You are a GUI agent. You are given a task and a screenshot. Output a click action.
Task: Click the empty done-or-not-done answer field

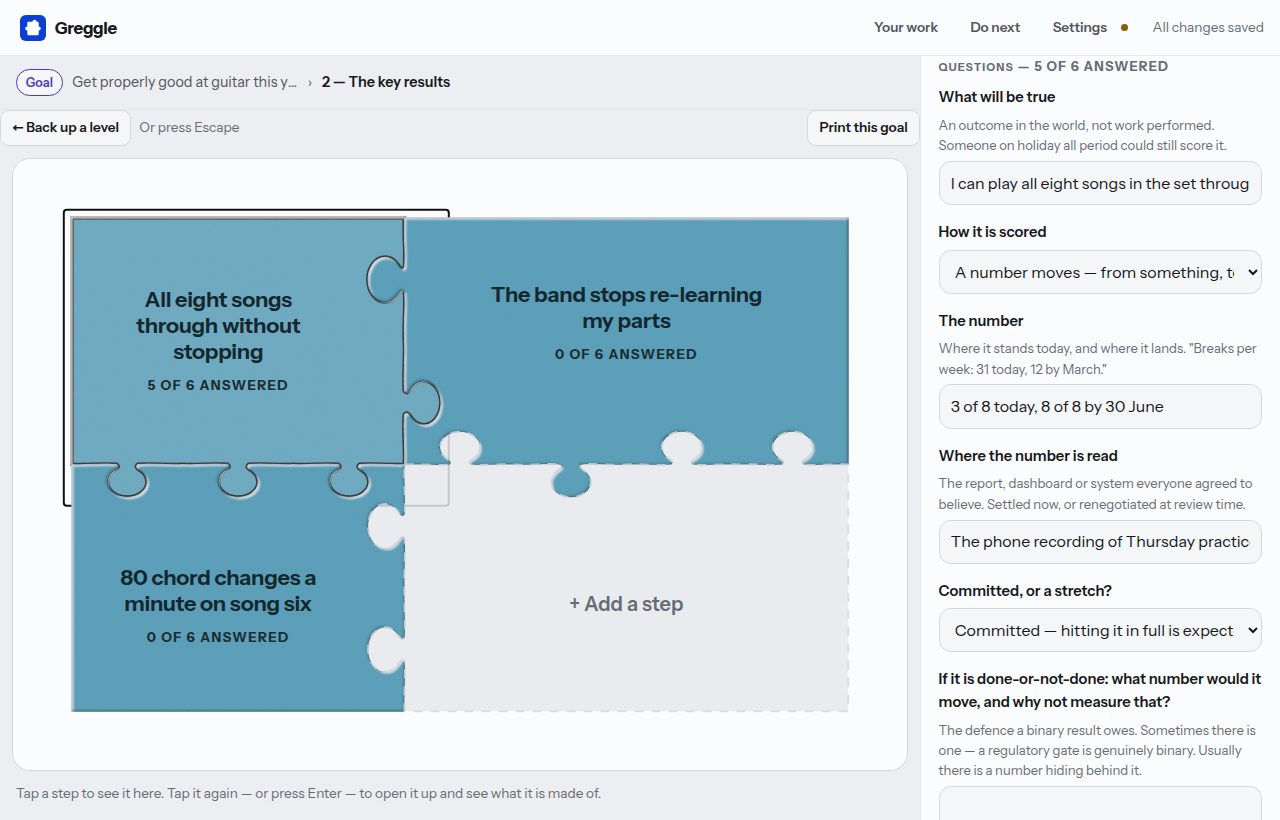point(1100,804)
